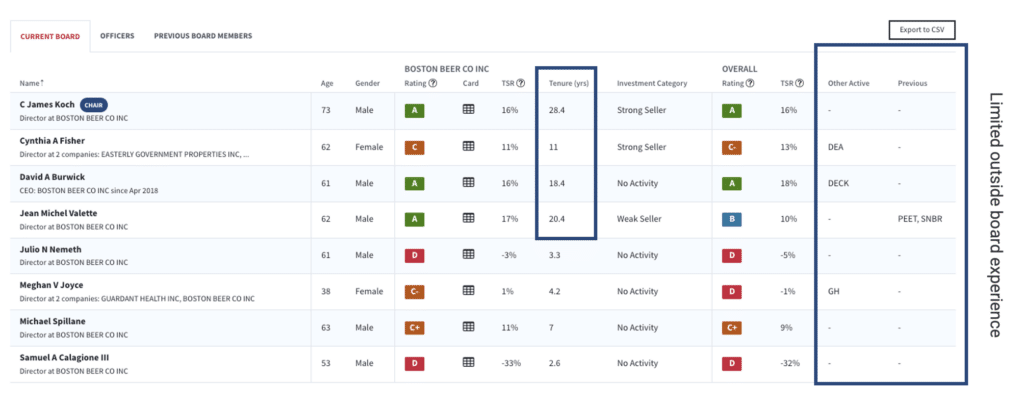1024x405 pixels.
Task: Click the BOSTON BEER CO INC group header
Action: tap(447, 69)
